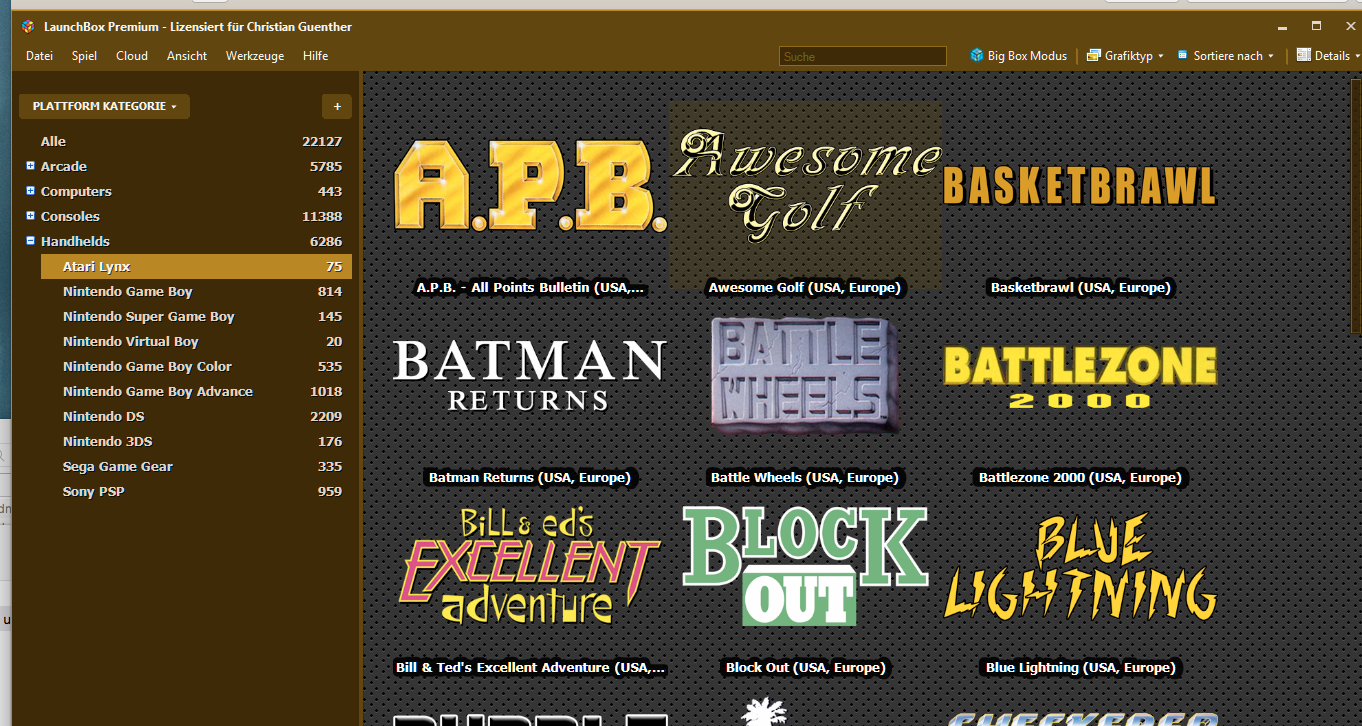Maximize the LaunchBox window

pyautogui.click(x=1316, y=26)
